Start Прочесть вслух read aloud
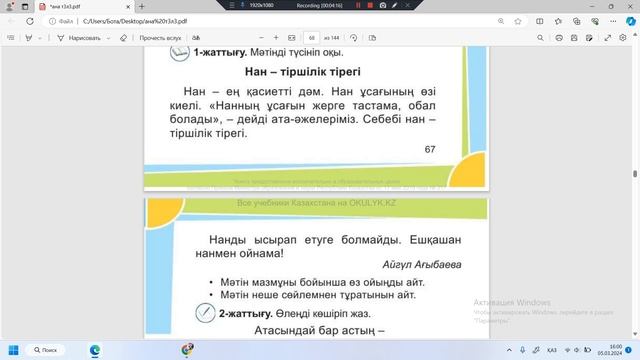Image resolution: width=640 pixels, height=360 pixels. pyautogui.click(x=160, y=38)
